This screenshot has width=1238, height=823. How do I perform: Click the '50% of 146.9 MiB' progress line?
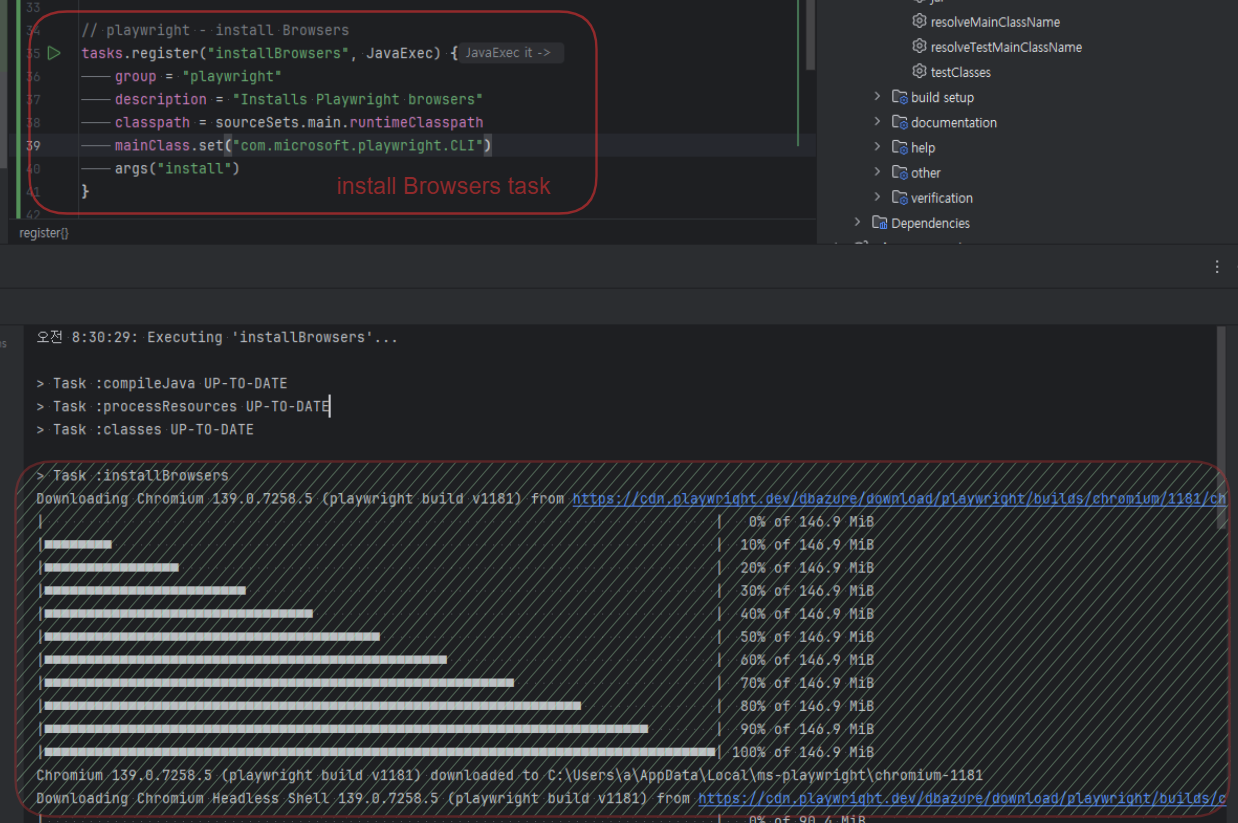pos(456,637)
